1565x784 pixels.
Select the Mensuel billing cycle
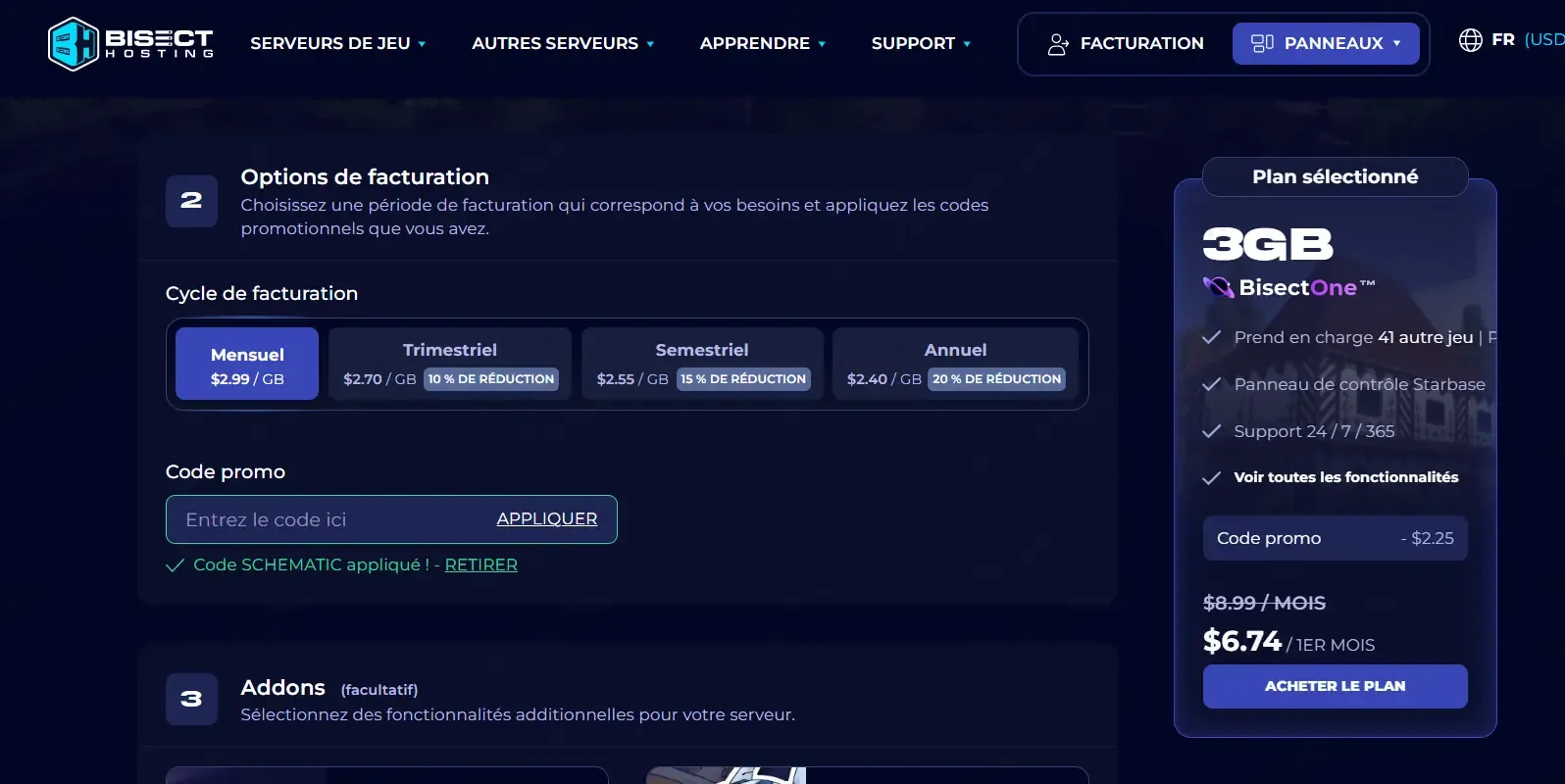pyautogui.click(x=247, y=364)
